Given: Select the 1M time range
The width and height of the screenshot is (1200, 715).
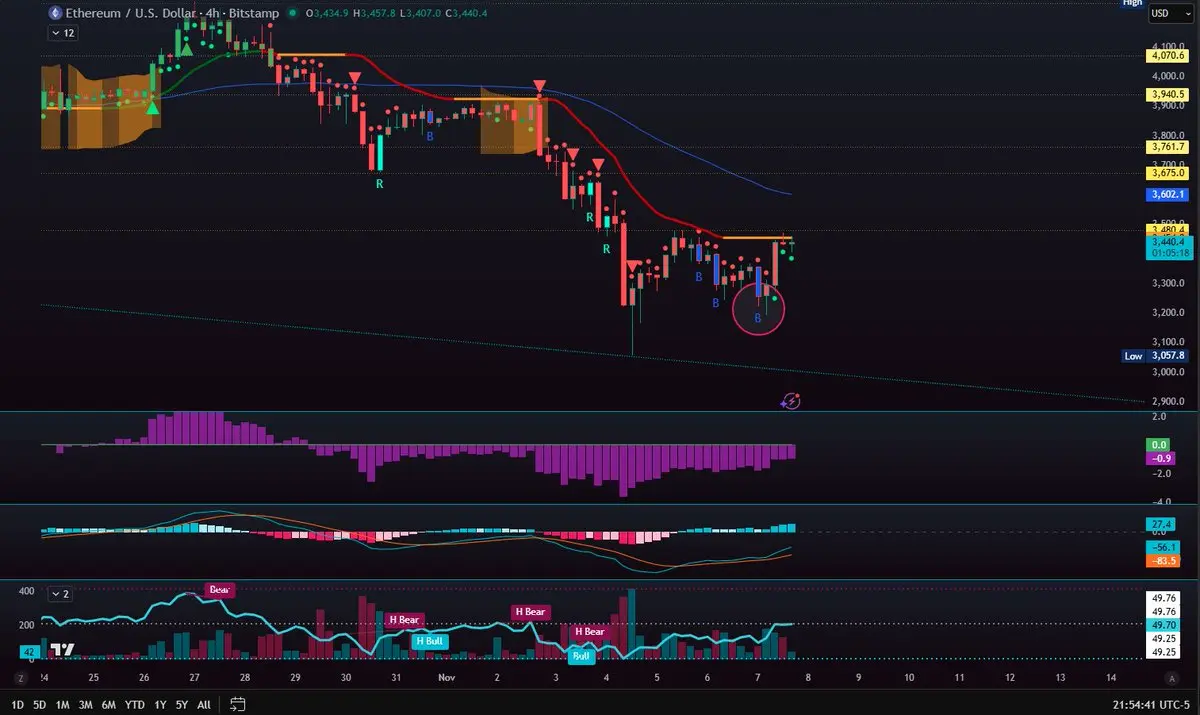Looking at the screenshot, I should [x=62, y=704].
